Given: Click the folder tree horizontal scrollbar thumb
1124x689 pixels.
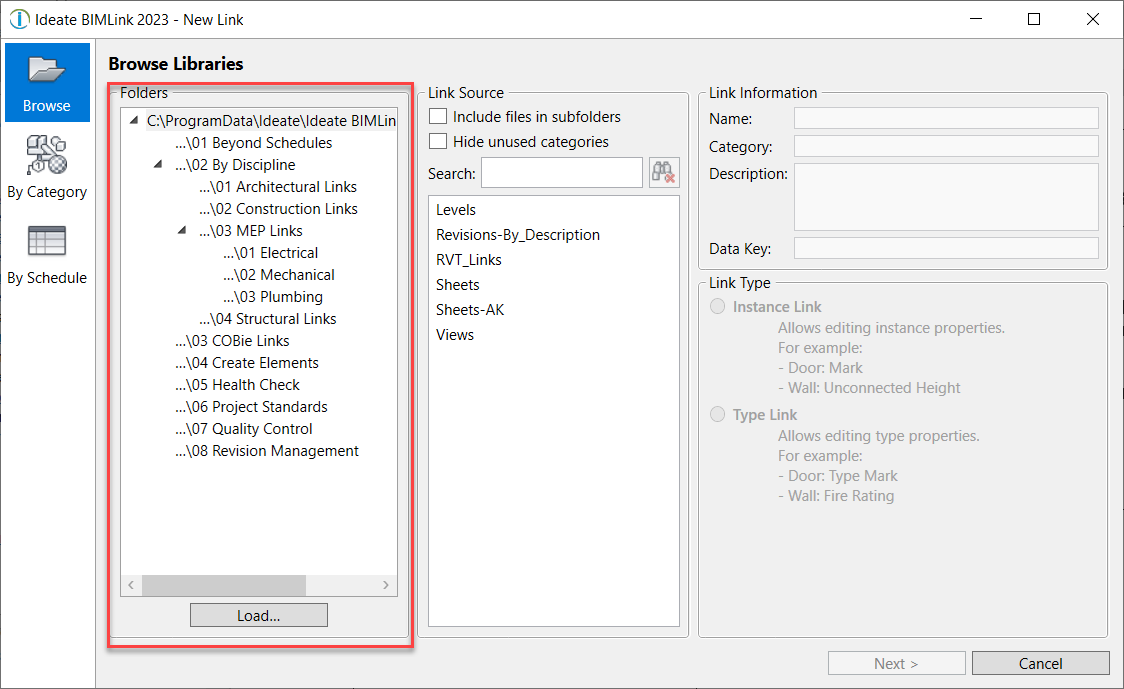Looking at the screenshot, I should (224, 585).
